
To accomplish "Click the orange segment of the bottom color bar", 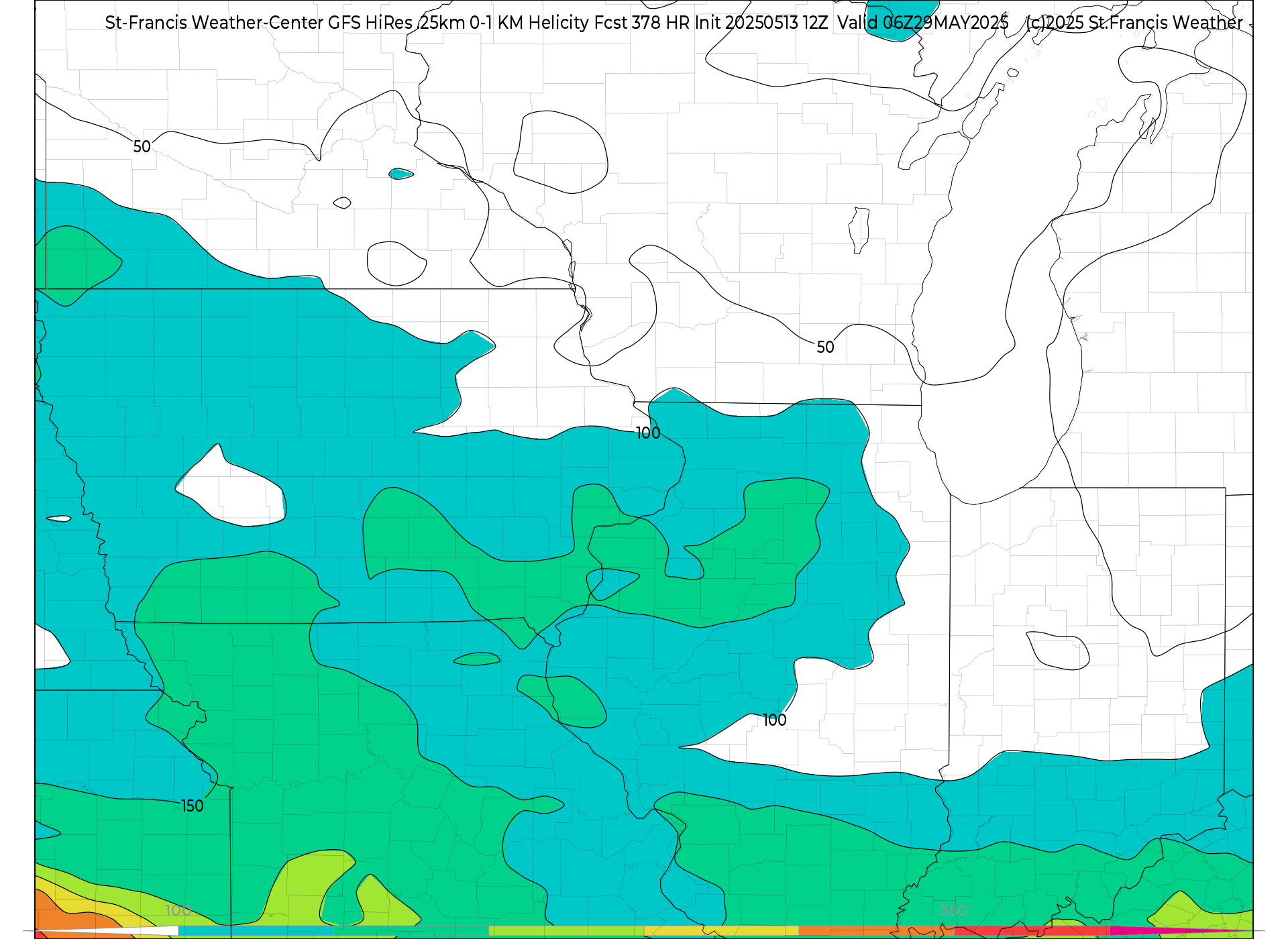I will 876,931.
